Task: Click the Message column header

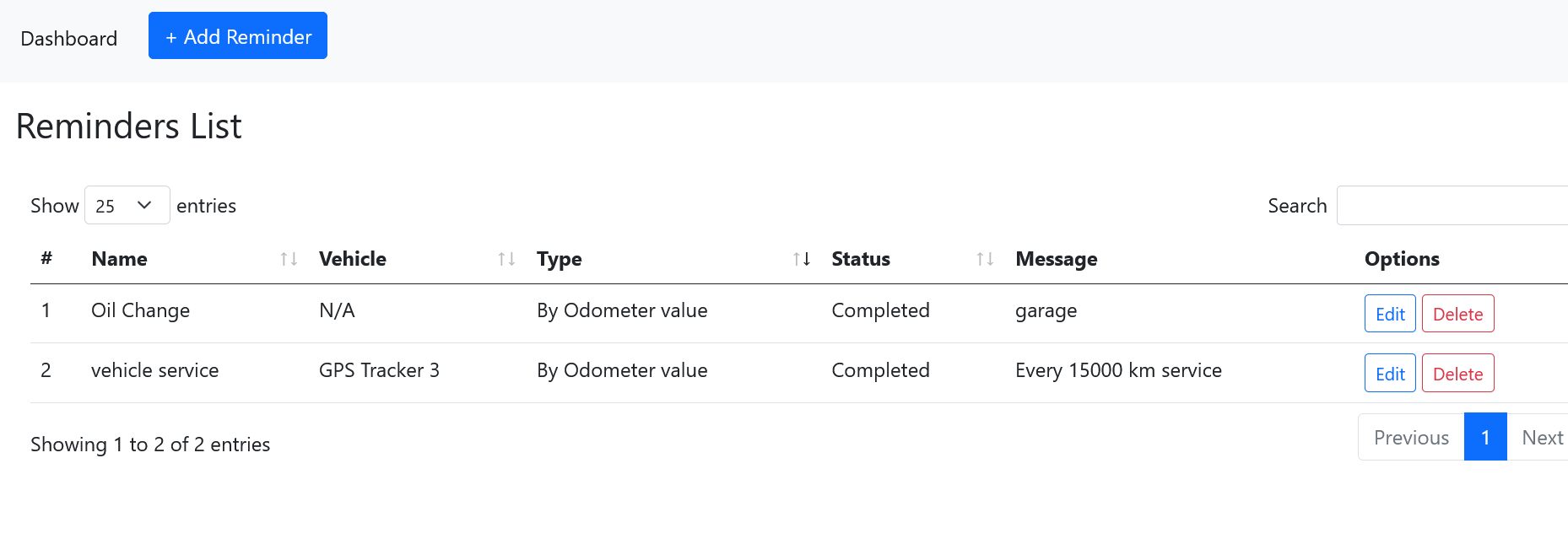Action: click(1056, 259)
